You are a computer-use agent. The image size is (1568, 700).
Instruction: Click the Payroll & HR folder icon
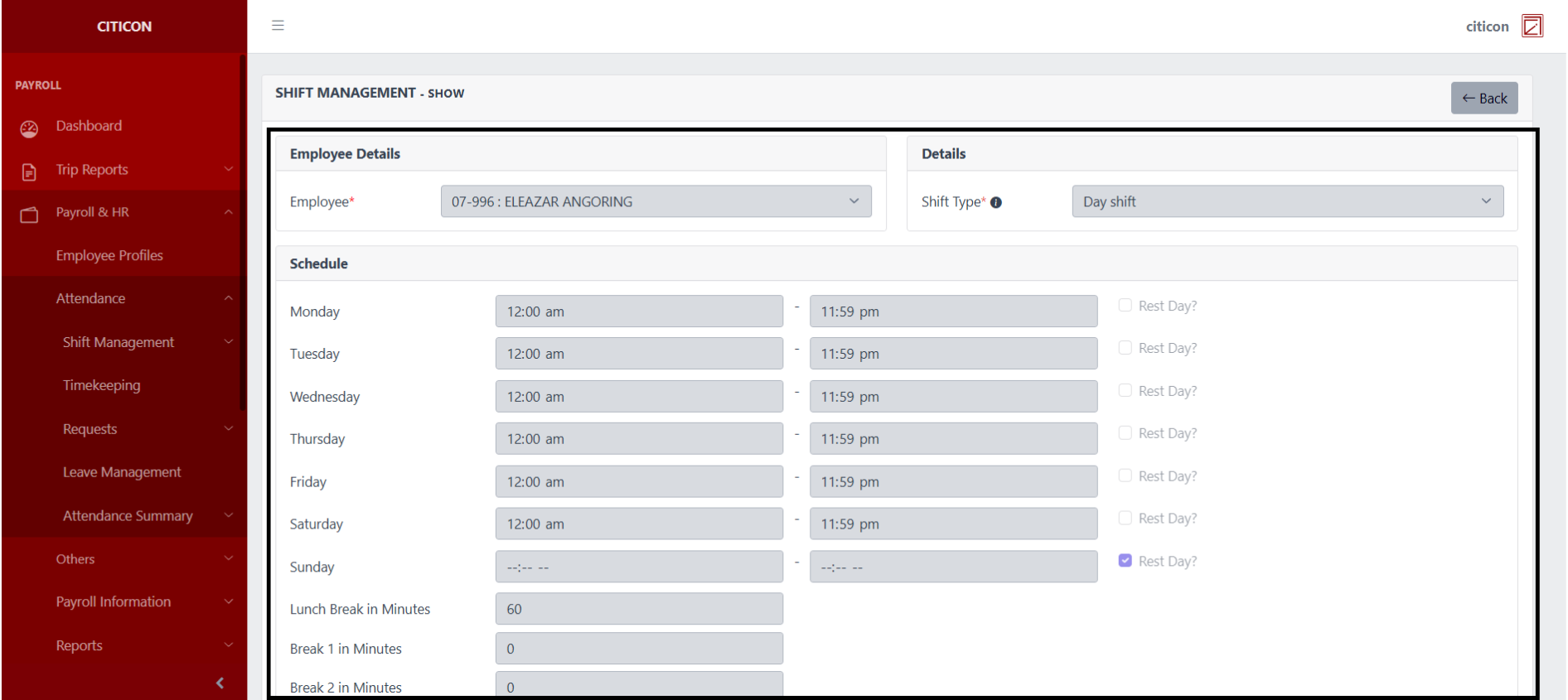click(x=29, y=215)
